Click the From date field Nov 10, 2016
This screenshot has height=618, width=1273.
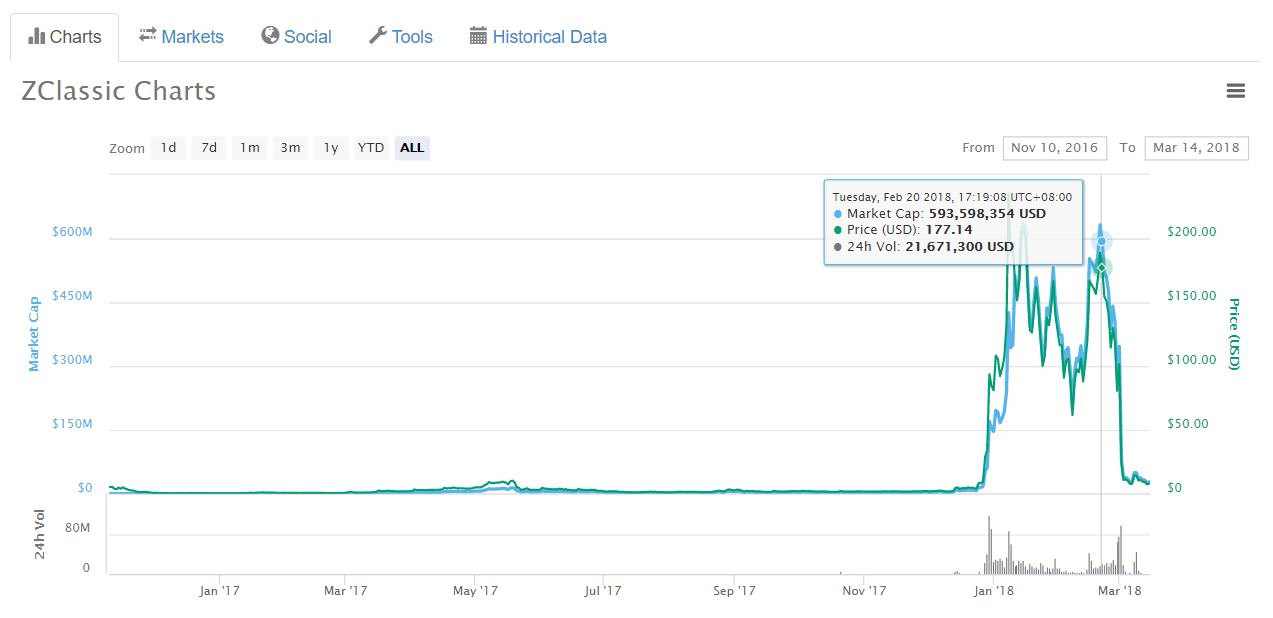pyautogui.click(x=1054, y=148)
